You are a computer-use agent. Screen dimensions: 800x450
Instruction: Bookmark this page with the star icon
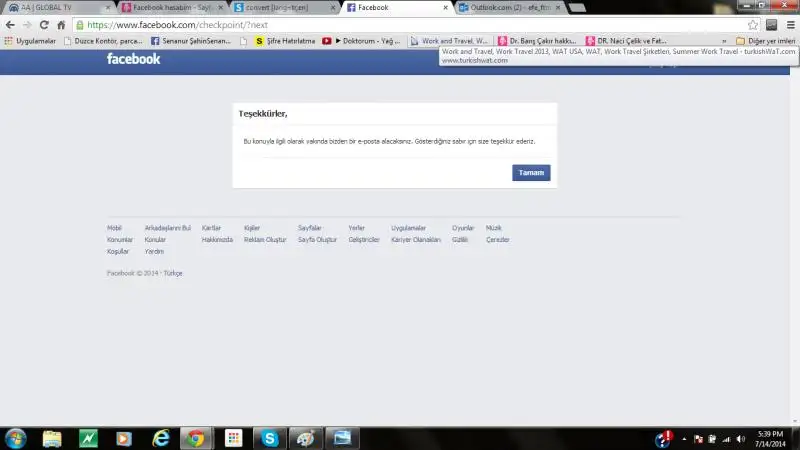pos(754,24)
